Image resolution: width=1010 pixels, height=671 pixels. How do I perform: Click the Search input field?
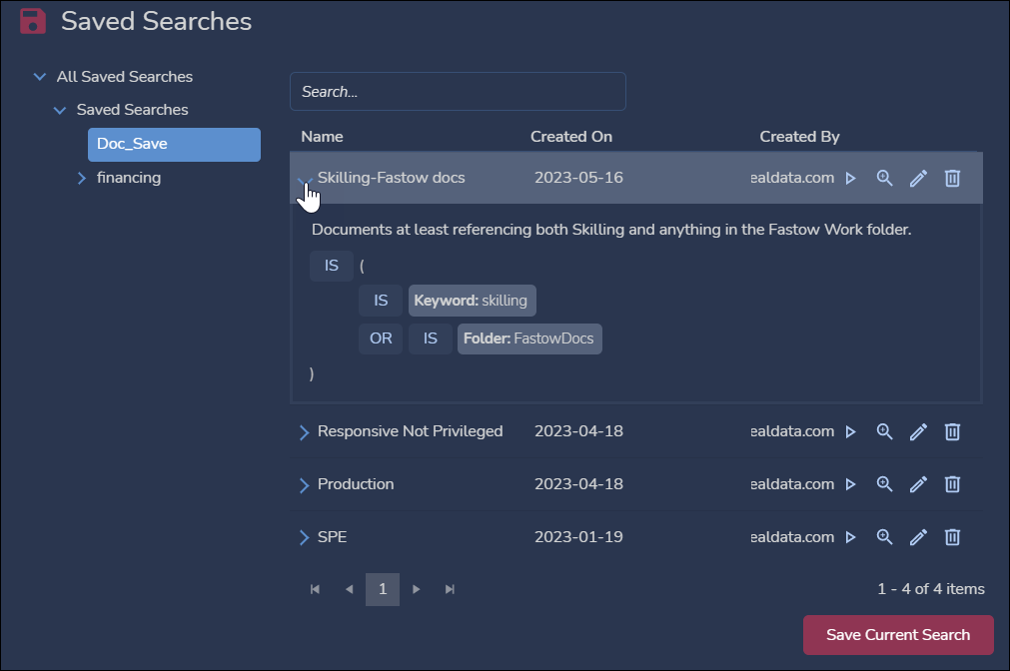[457, 91]
